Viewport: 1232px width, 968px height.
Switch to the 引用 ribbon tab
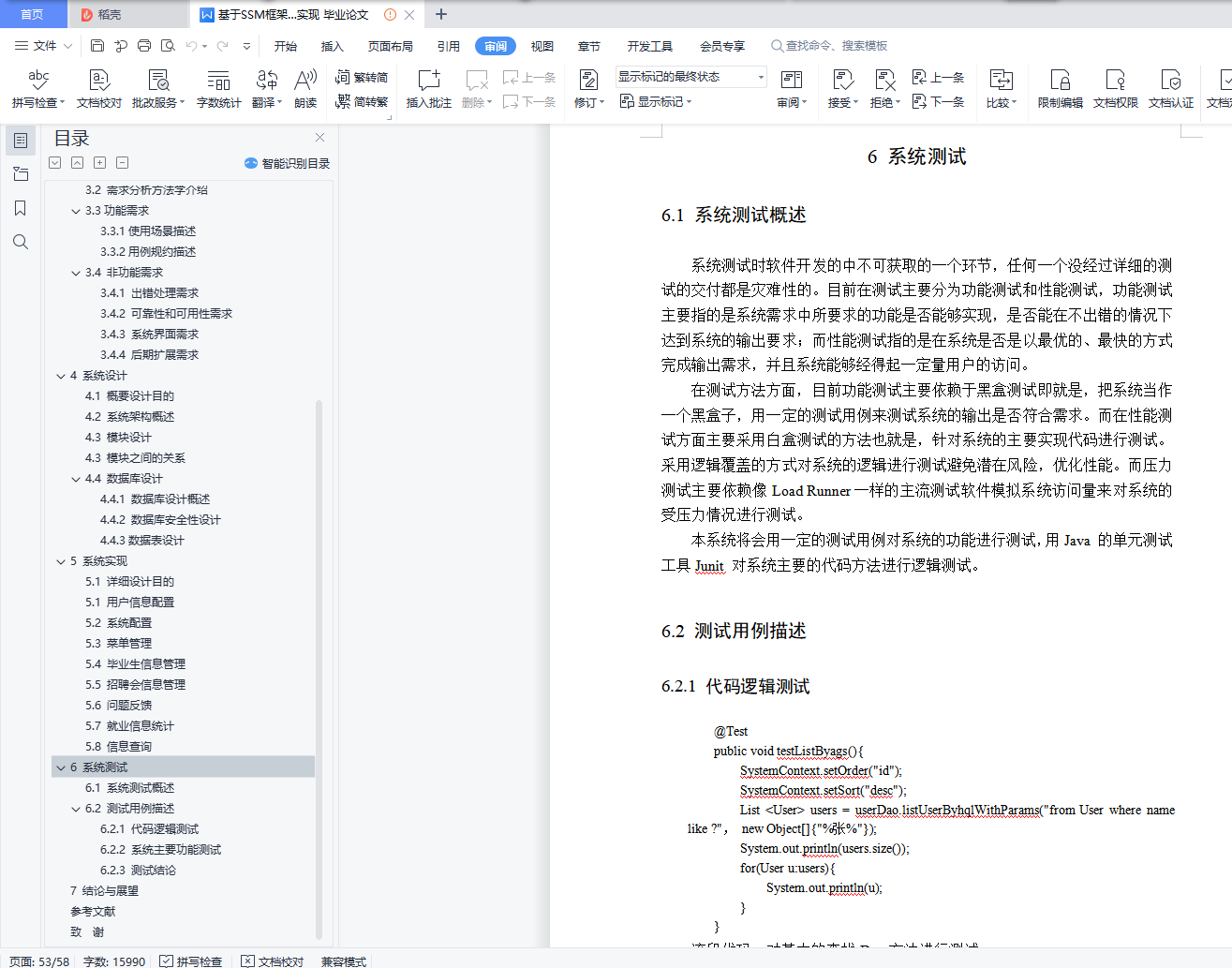pyautogui.click(x=449, y=46)
